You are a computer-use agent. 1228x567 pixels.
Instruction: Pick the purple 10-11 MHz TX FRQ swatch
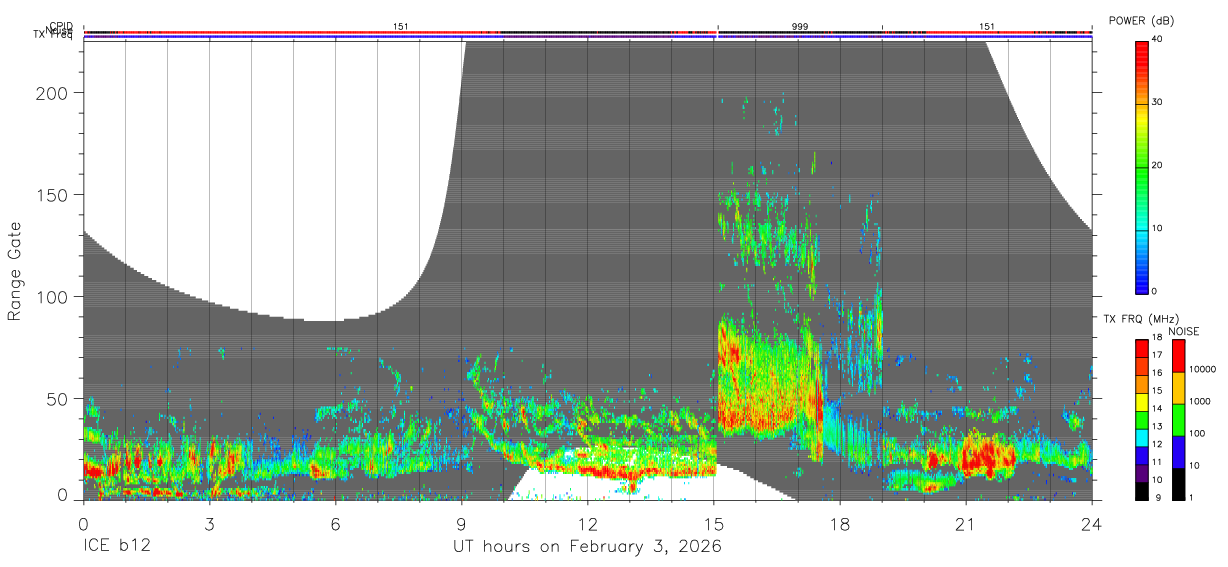pyautogui.click(x=1141, y=471)
